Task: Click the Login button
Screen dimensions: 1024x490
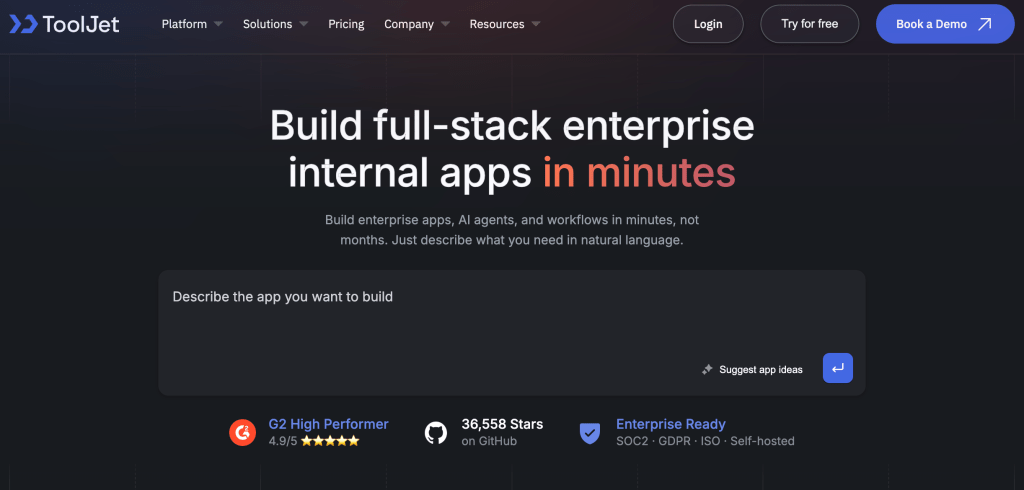Action: (708, 24)
